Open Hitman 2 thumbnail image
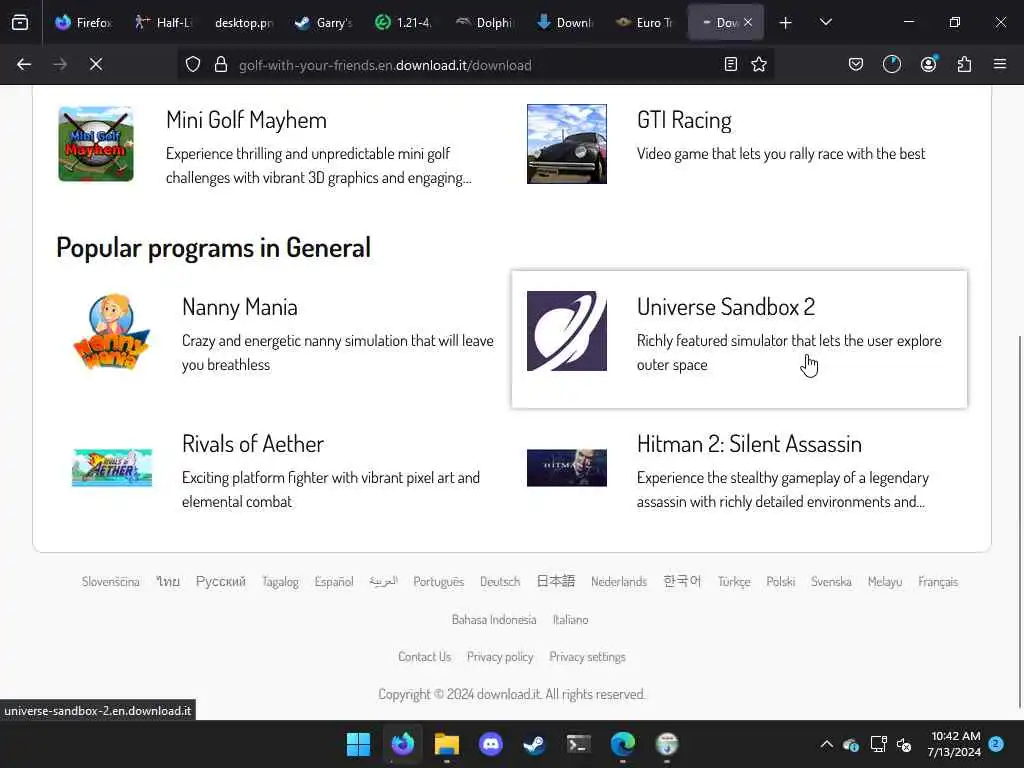 tap(566, 468)
